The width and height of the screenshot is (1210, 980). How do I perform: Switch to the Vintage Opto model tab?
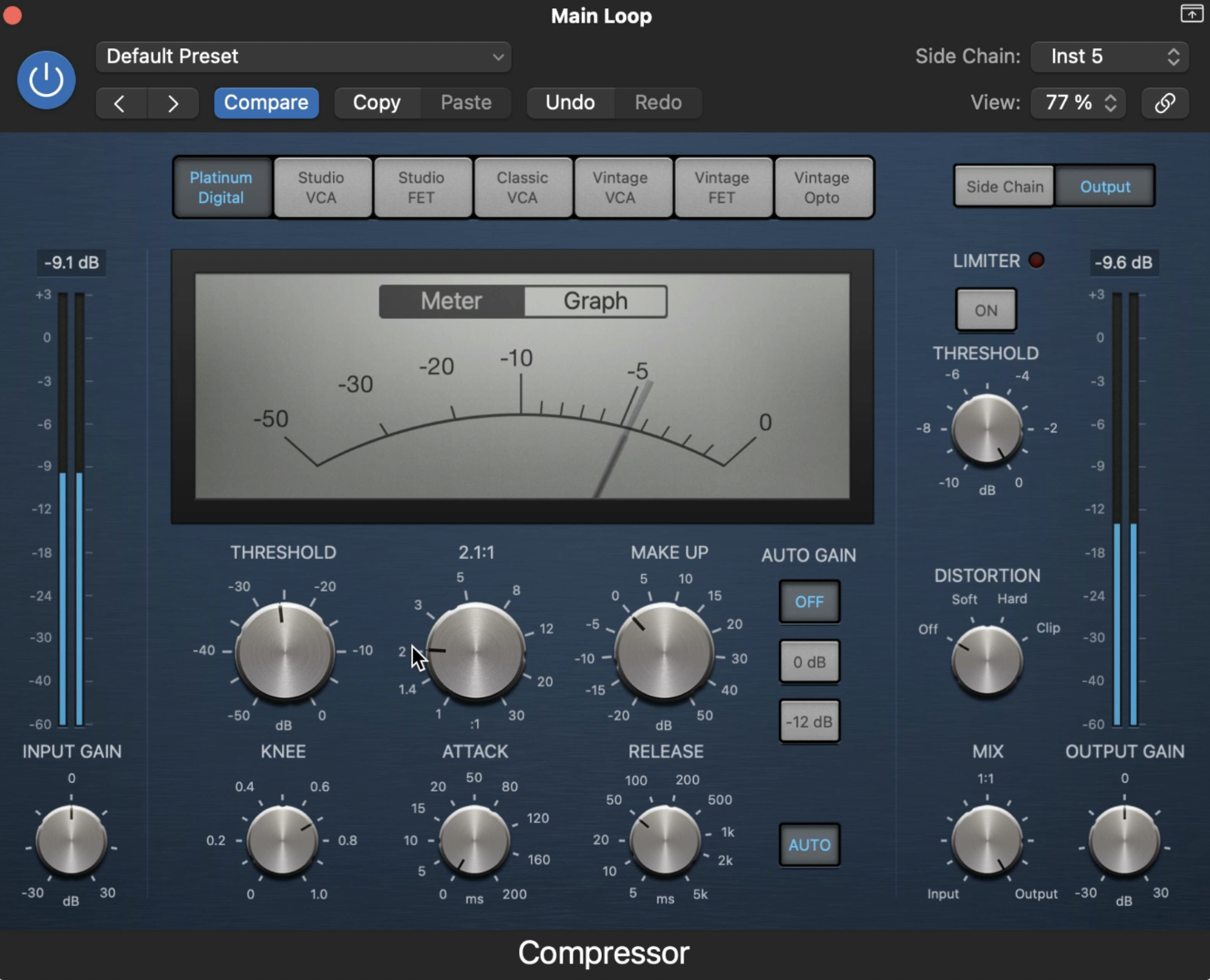(822, 188)
